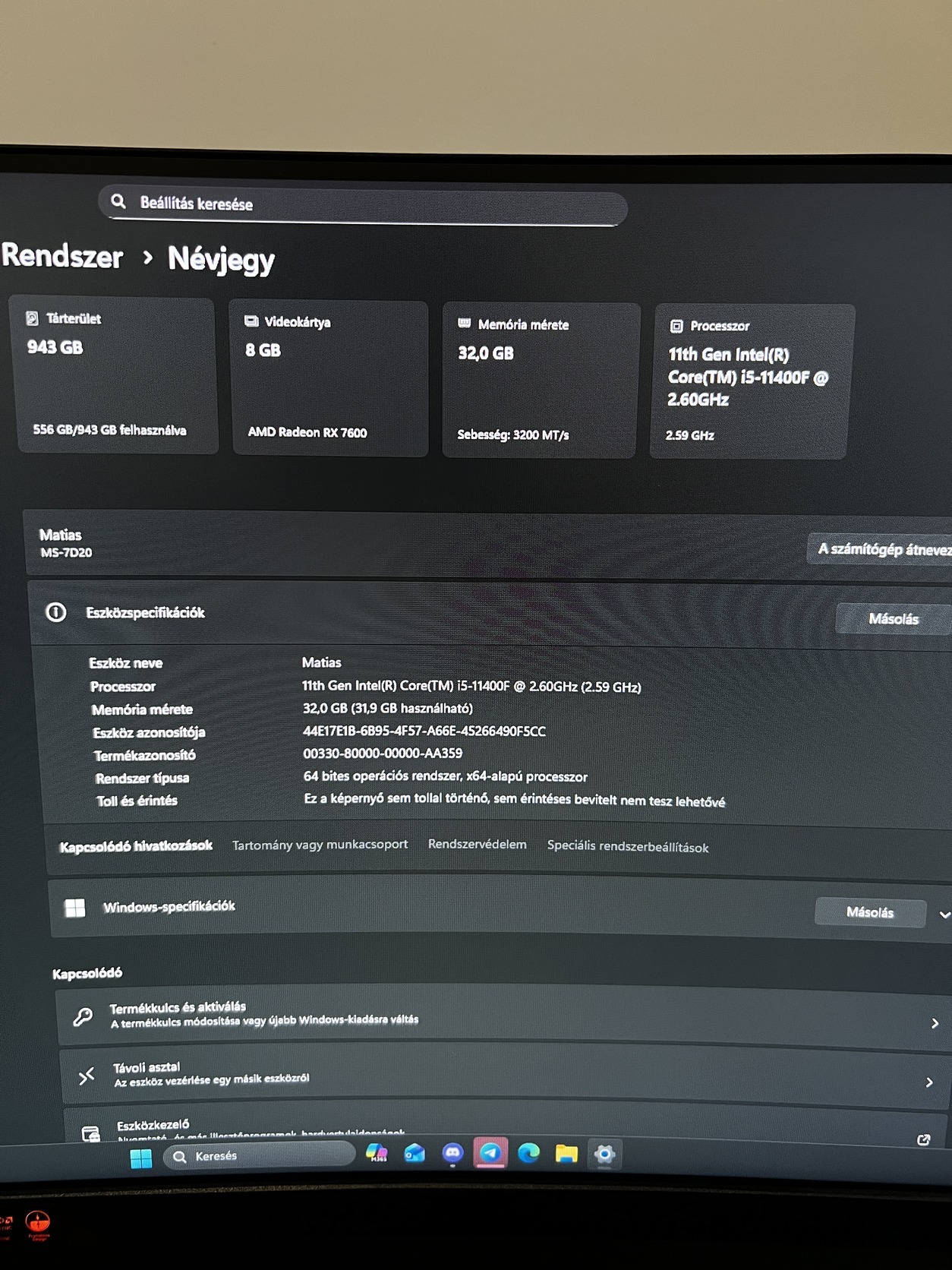Expand the Windows-specifikációk section chevron
952x1270 pixels.
point(944,915)
